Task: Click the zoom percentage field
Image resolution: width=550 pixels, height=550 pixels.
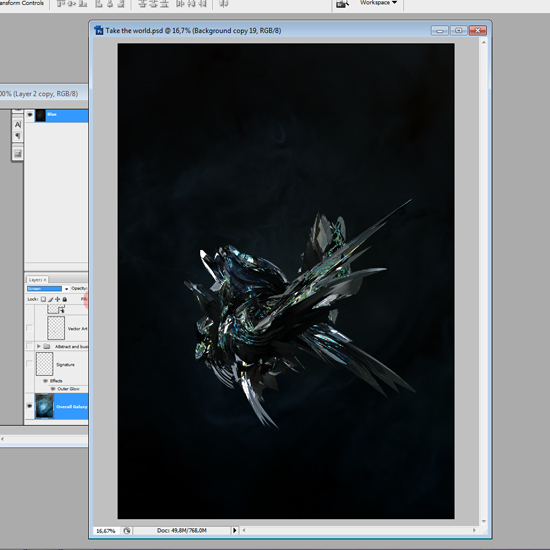Action: pyautogui.click(x=106, y=531)
